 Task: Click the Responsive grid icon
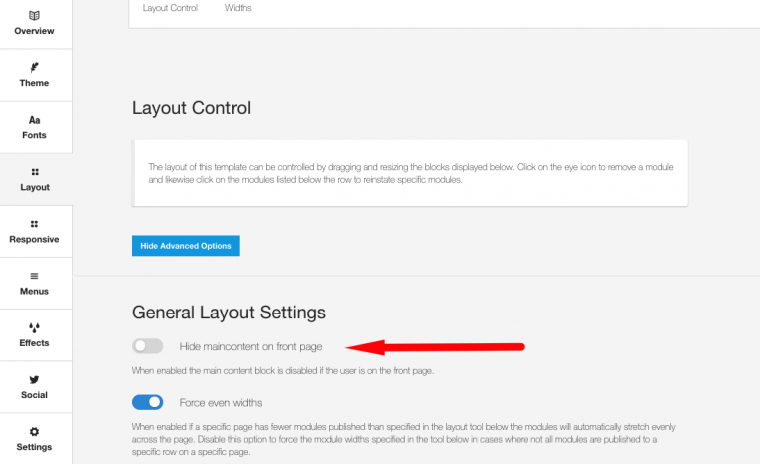pos(35,224)
